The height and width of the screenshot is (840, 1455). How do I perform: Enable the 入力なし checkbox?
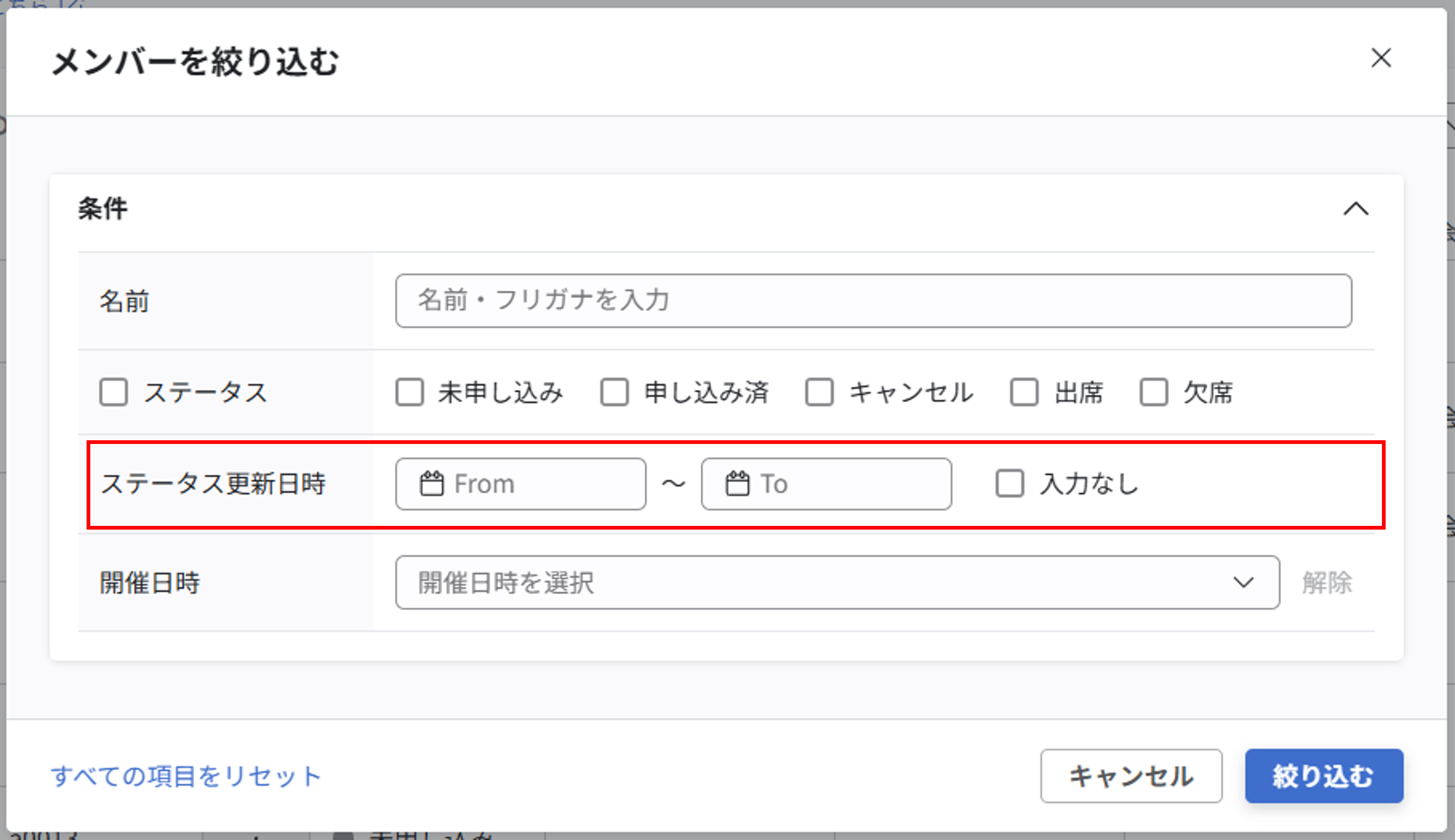pyautogui.click(x=1009, y=484)
